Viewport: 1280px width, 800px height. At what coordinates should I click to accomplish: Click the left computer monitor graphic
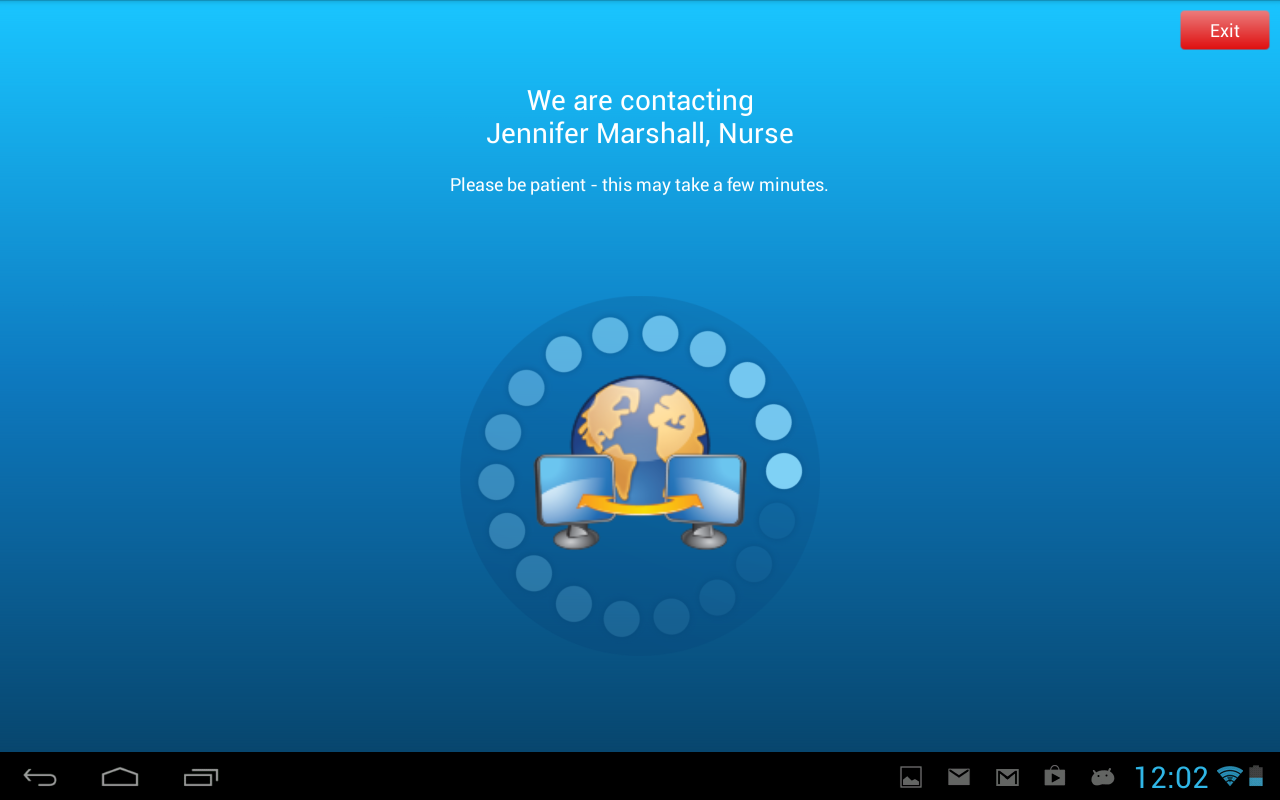[x=575, y=500]
